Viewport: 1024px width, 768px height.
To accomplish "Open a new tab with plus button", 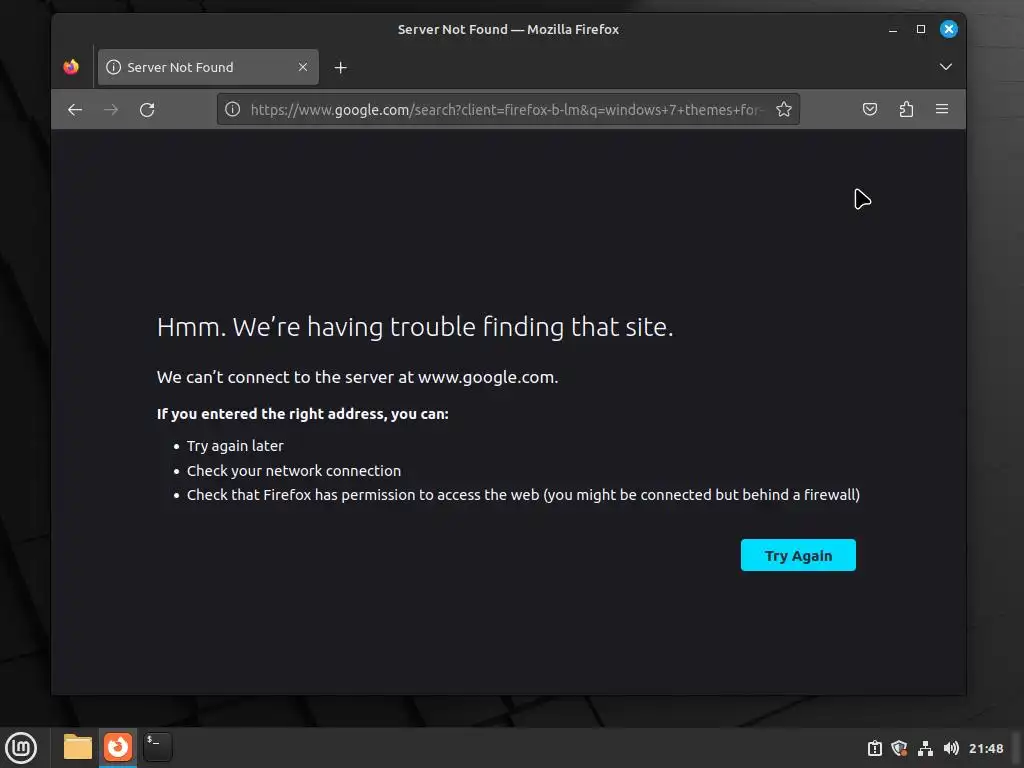I will tap(340, 67).
